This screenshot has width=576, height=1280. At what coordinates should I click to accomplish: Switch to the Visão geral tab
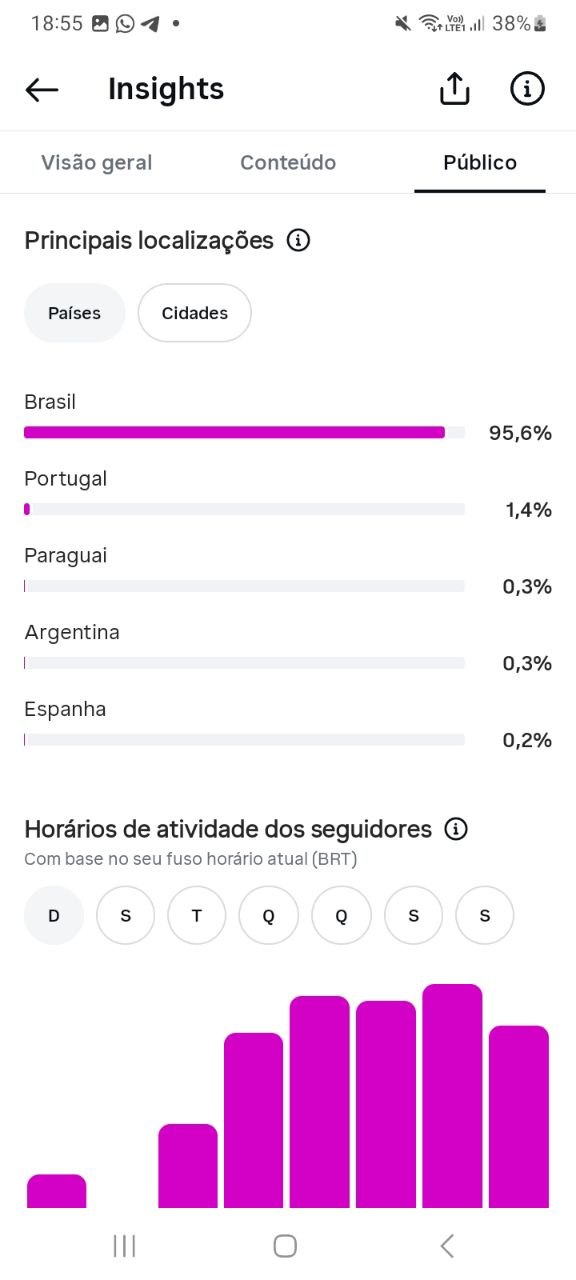point(97,162)
